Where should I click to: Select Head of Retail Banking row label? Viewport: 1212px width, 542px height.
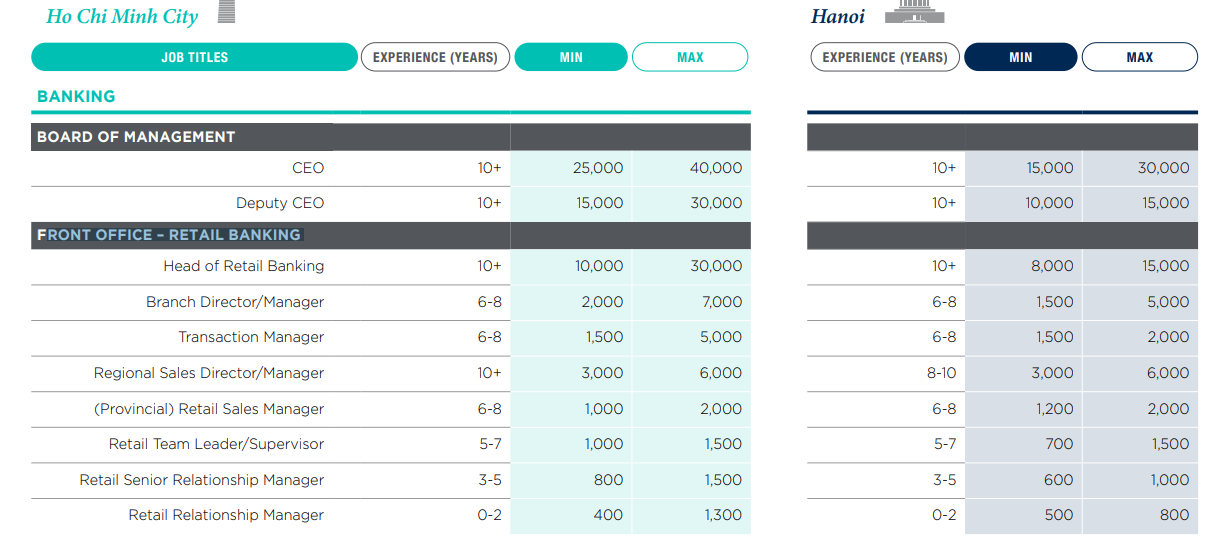click(x=244, y=266)
